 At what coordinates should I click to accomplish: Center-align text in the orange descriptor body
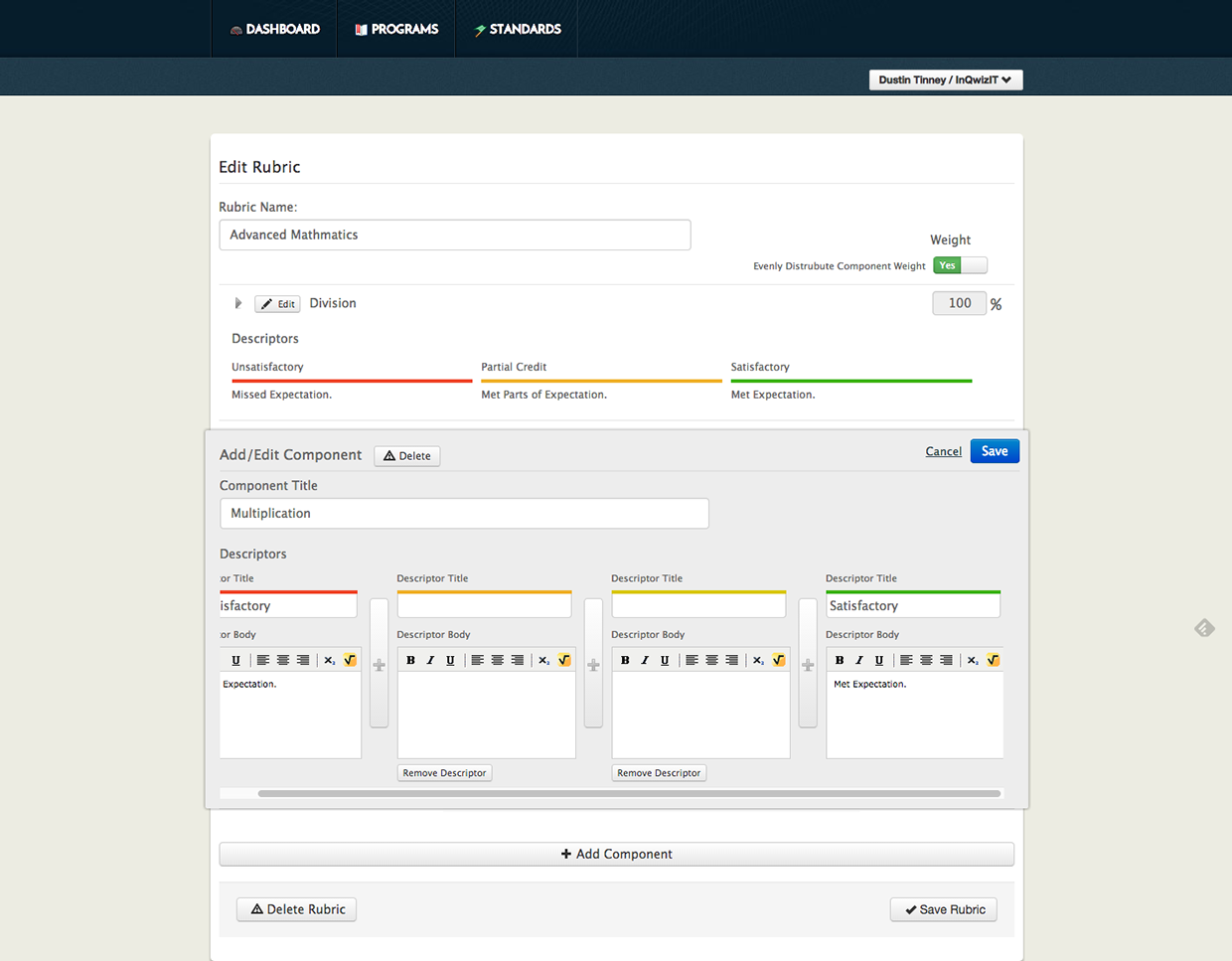[498, 660]
